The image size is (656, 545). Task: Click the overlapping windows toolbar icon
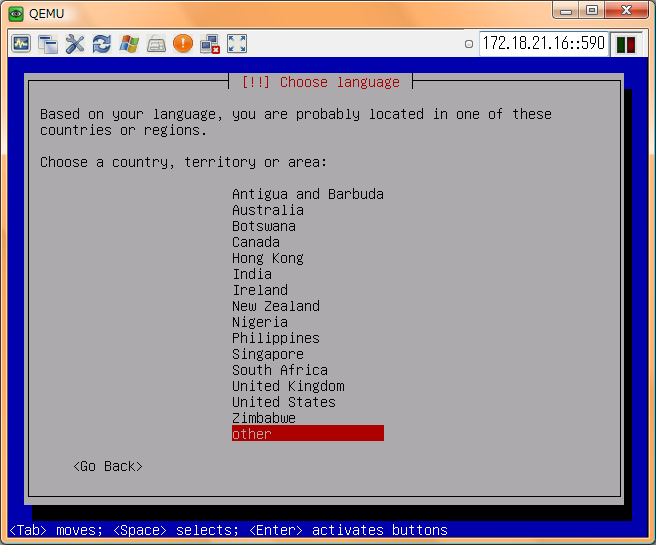[x=48, y=43]
